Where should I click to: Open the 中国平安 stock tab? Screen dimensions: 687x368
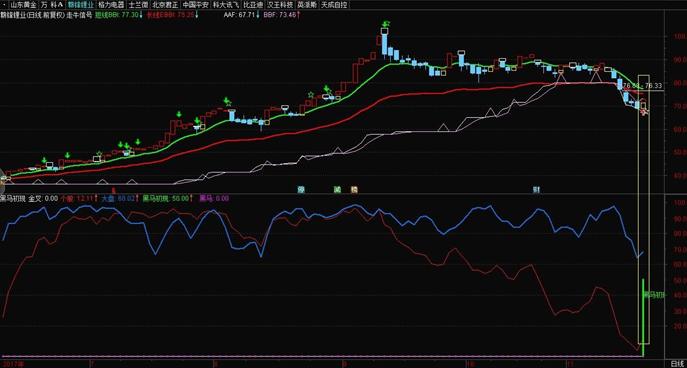point(195,5)
